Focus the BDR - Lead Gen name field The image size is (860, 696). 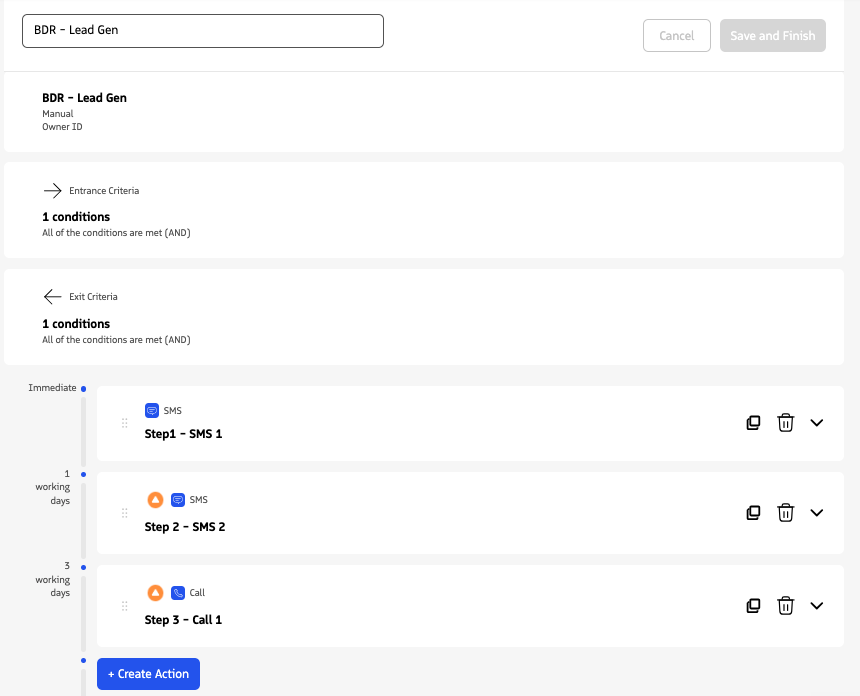[x=203, y=31]
